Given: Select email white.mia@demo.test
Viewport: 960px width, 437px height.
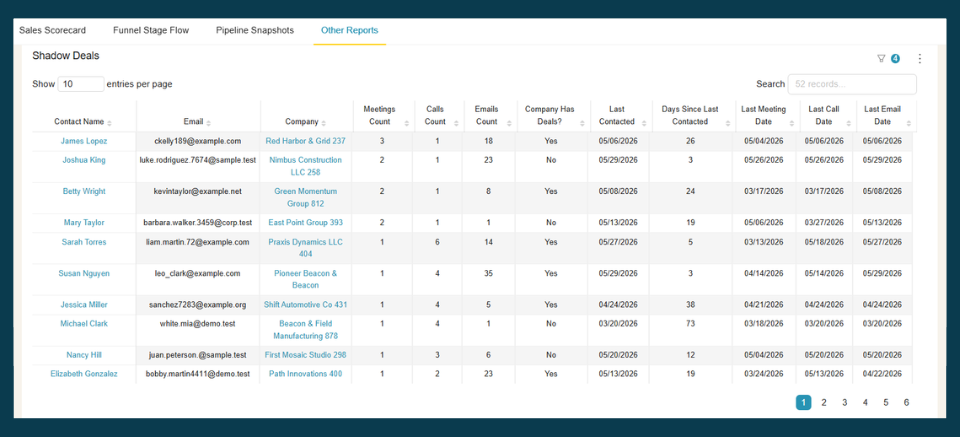Looking at the screenshot, I should point(198,324).
